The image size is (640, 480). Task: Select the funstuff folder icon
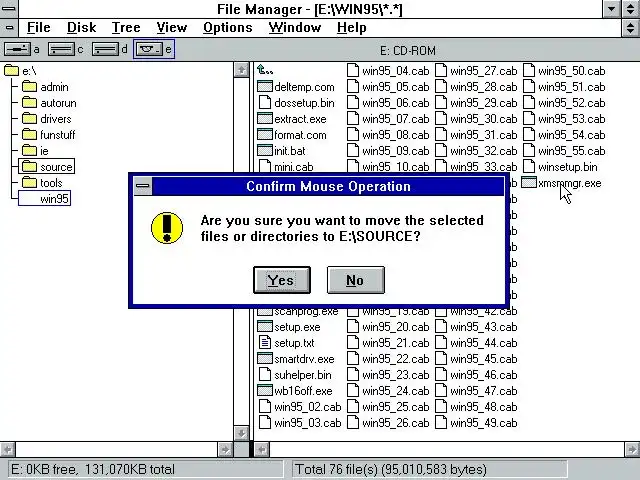click(29, 134)
